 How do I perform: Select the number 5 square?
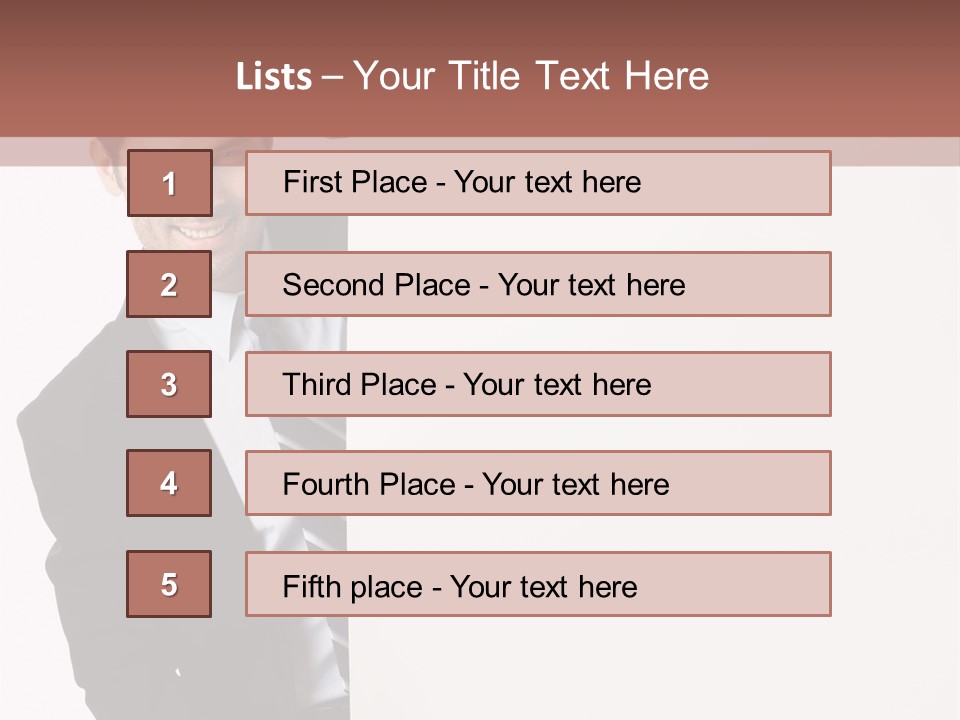click(x=169, y=584)
